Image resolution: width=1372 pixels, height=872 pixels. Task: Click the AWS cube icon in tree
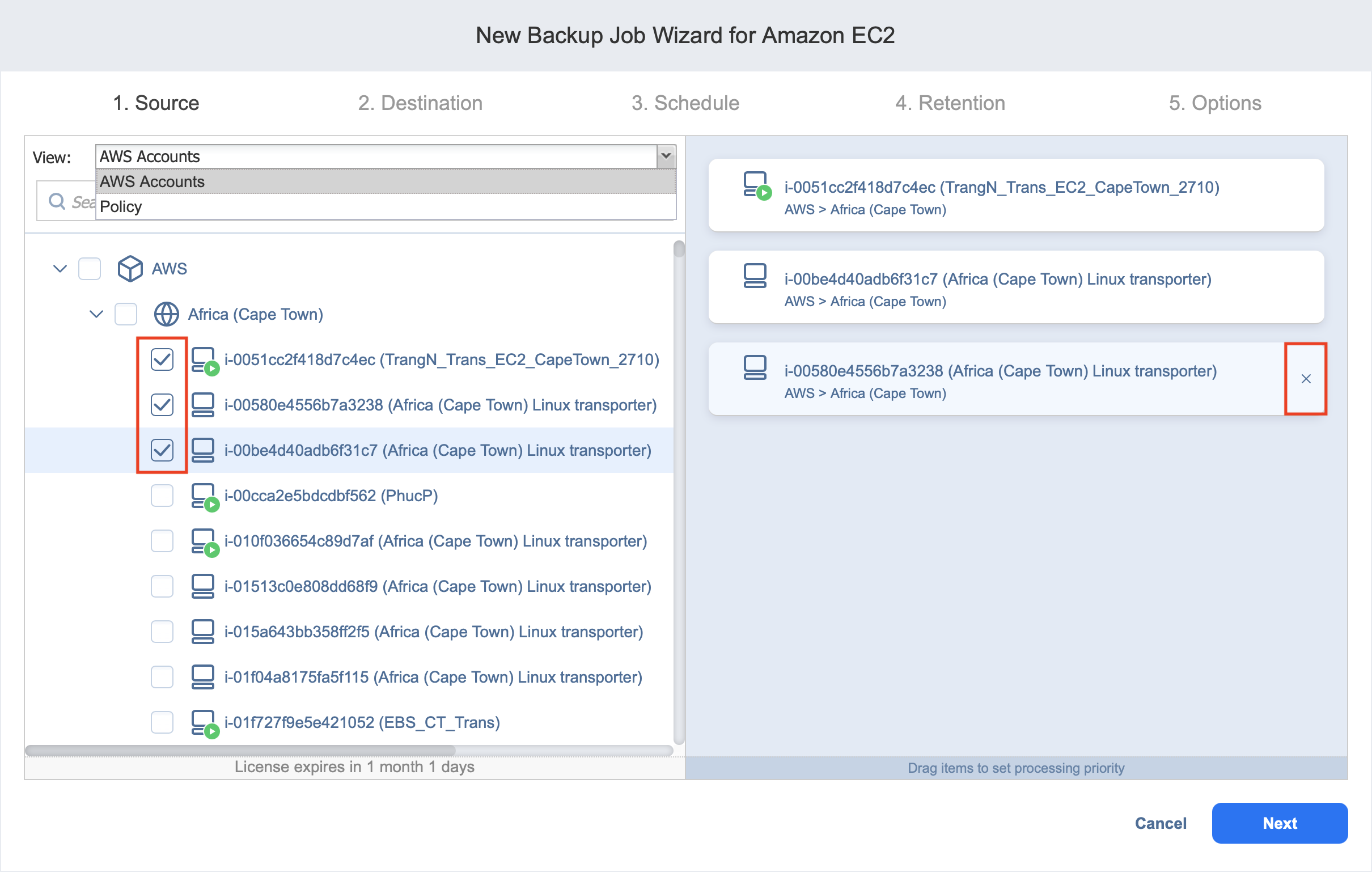pos(130,268)
